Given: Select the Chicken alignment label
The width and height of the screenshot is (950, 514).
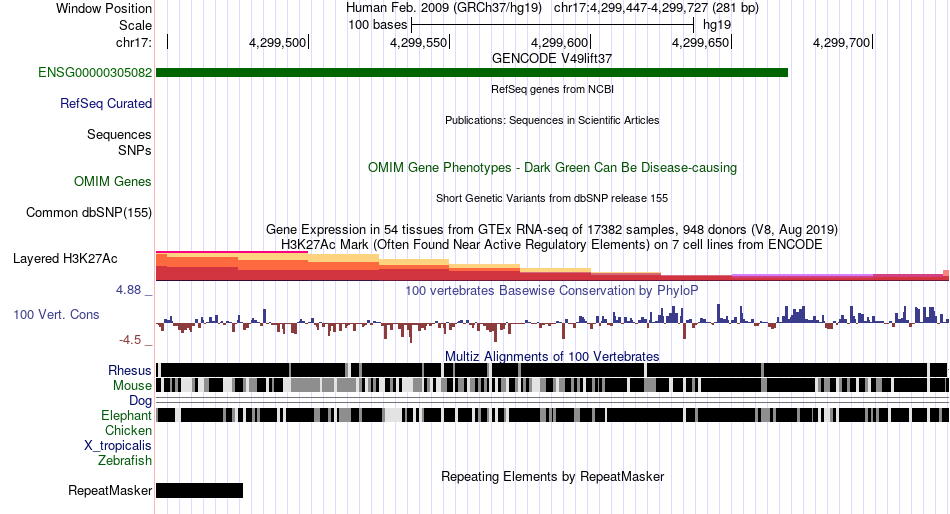Looking at the screenshot, I should click(x=128, y=430).
